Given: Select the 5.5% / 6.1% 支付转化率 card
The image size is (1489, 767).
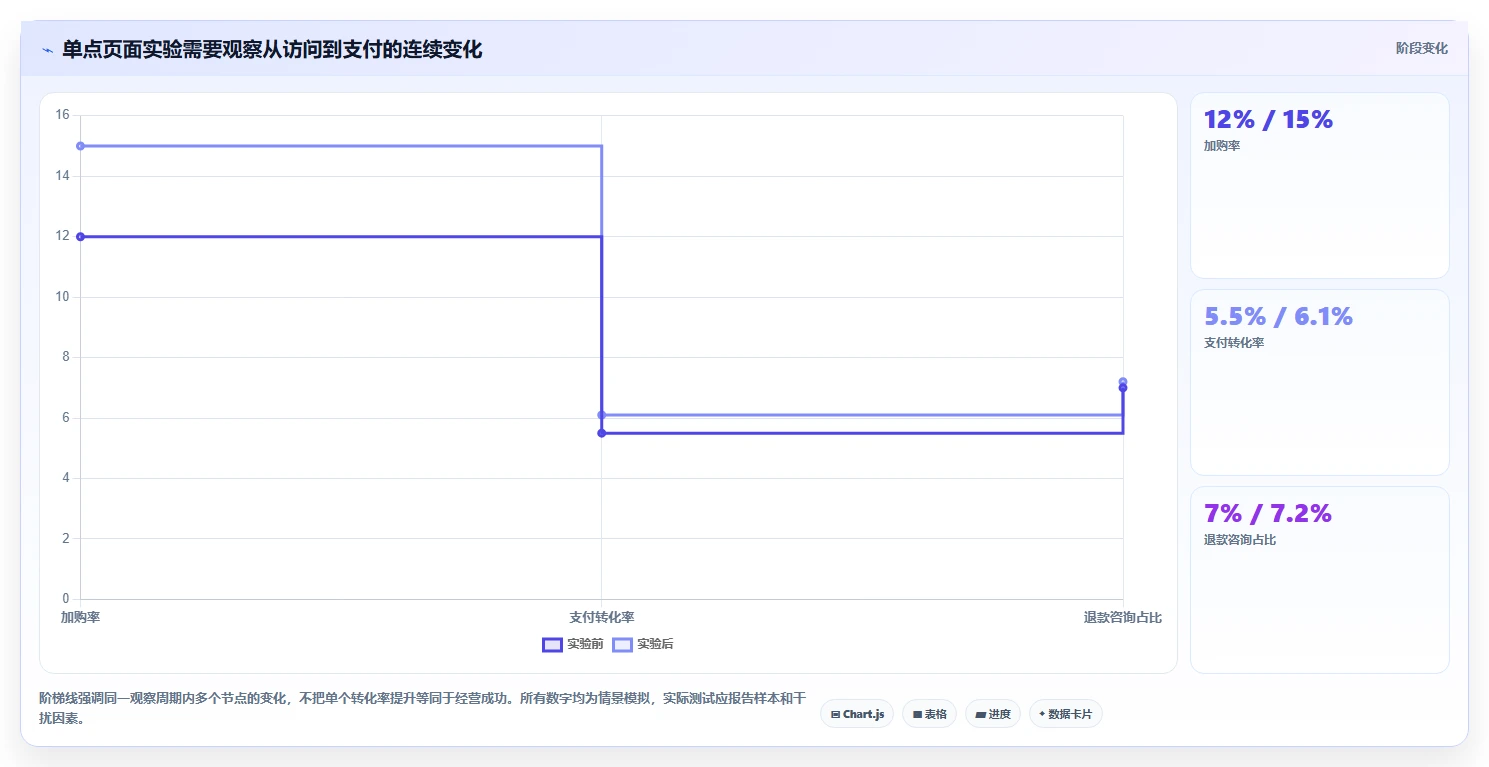Looking at the screenshot, I should 1319,382.
